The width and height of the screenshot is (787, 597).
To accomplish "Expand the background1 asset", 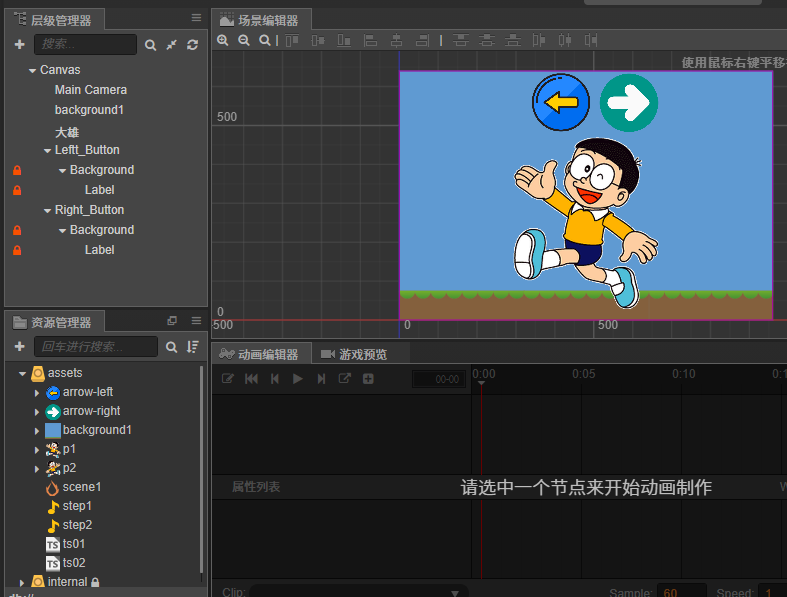I will point(37,431).
